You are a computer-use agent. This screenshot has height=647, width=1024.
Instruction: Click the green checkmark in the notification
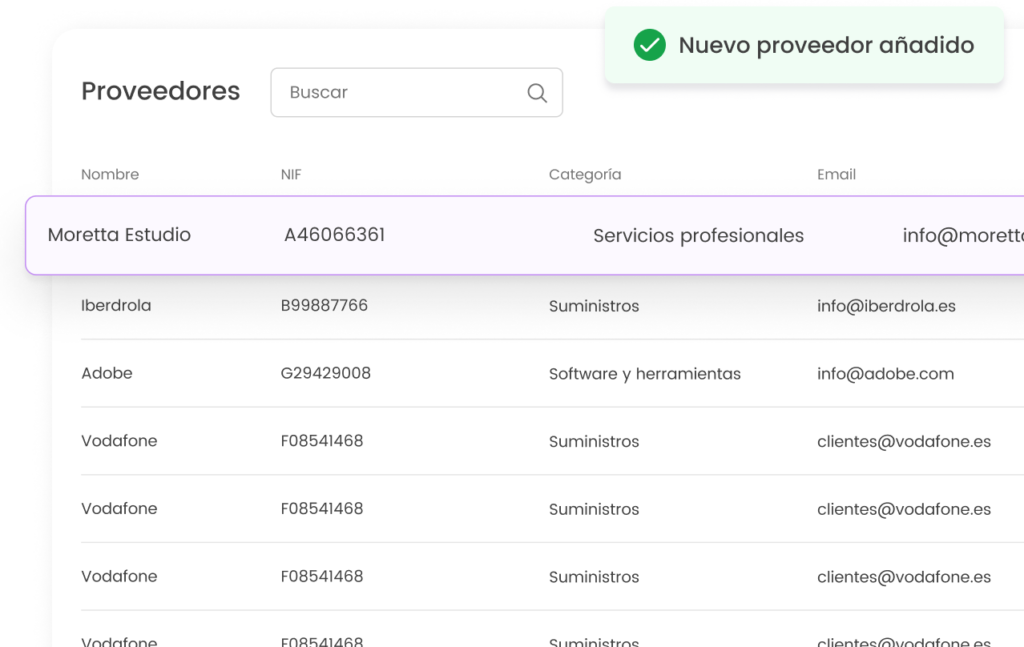tap(649, 45)
